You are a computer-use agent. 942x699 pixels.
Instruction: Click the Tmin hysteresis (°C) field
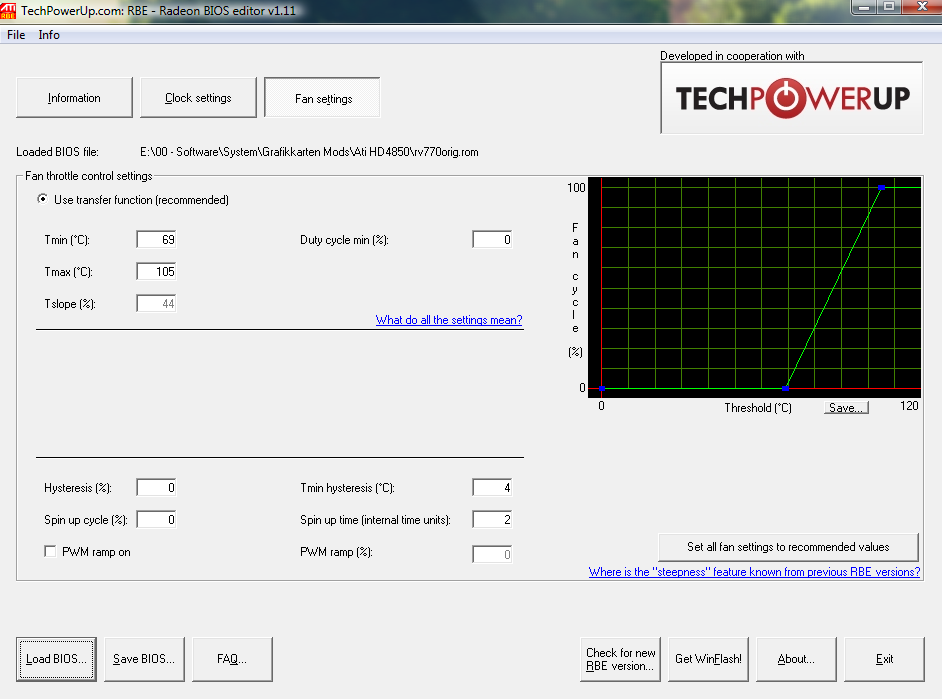point(492,488)
